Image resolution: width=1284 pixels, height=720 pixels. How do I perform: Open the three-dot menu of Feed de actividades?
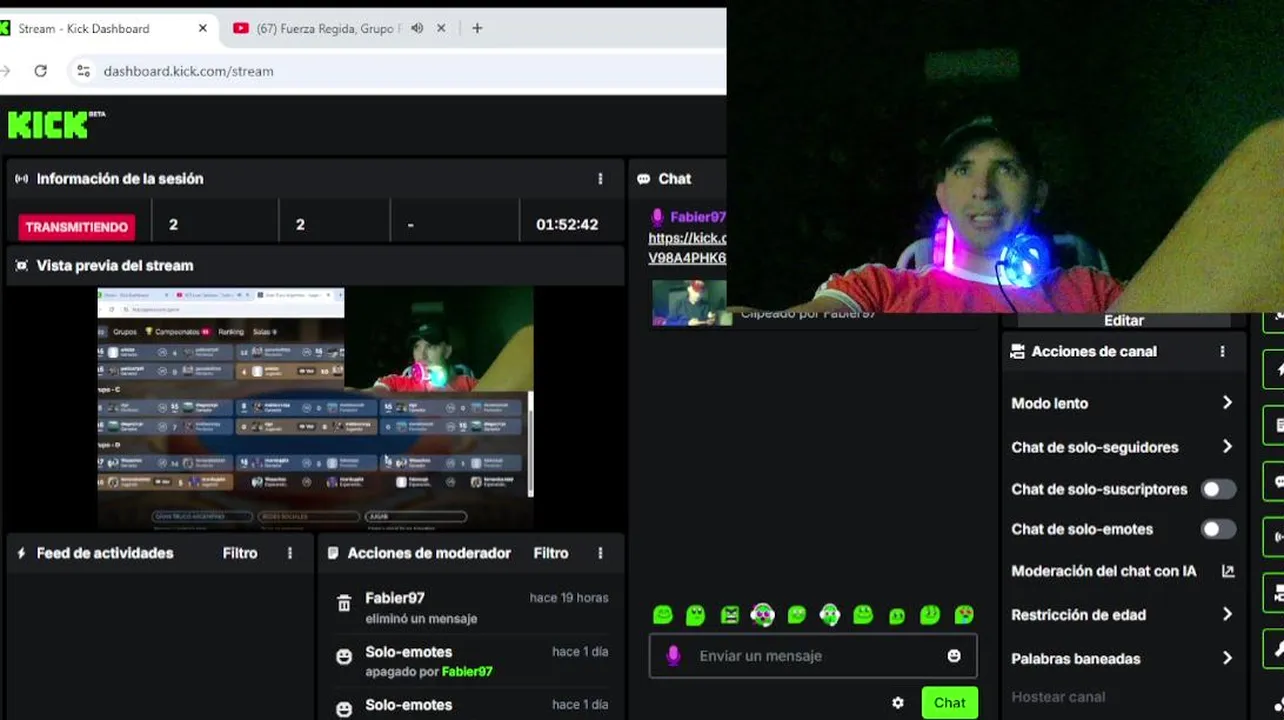pos(290,553)
